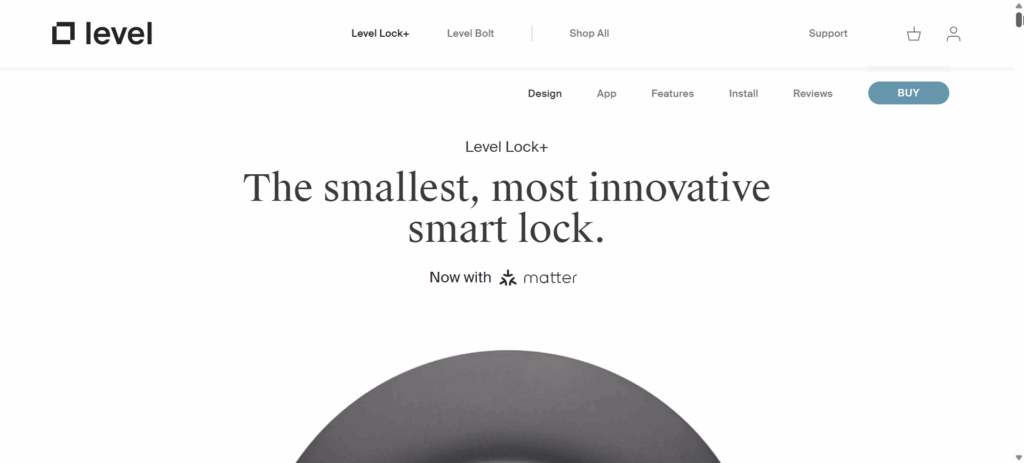Image resolution: width=1024 pixels, height=463 pixels.
Task: View the Install section
Action: (x=743, y=93)
